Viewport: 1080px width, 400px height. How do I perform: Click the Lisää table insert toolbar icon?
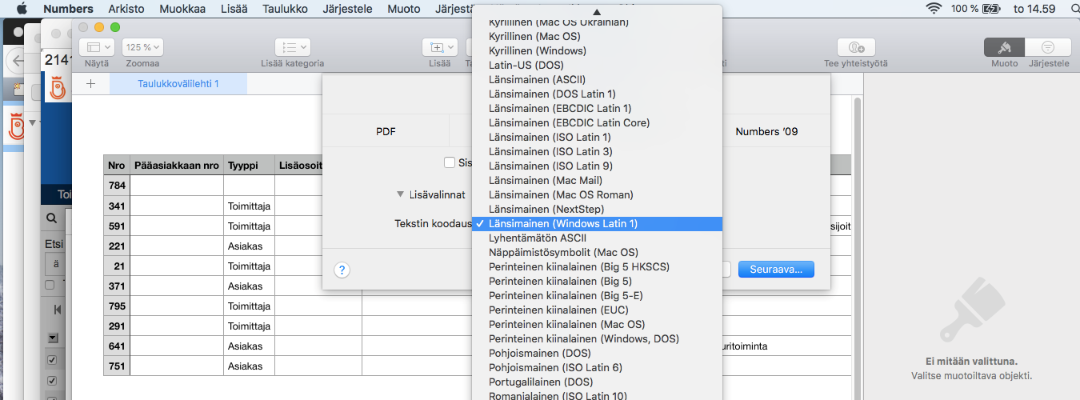[439, 47]
